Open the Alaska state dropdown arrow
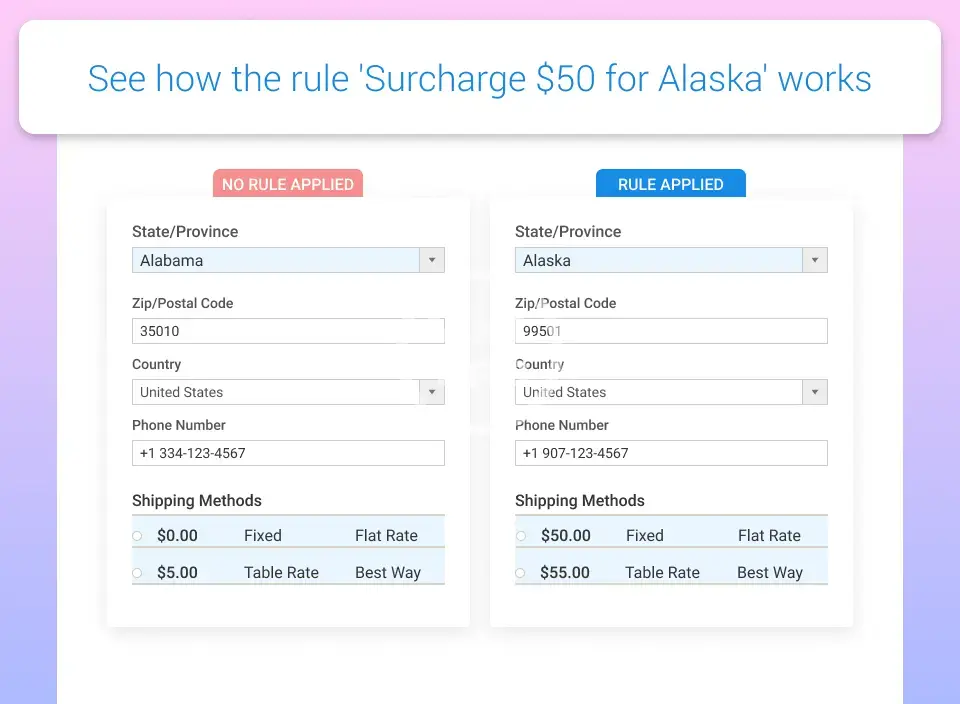Viewport: 960px width, 704px height. click(x=815, y=260)
